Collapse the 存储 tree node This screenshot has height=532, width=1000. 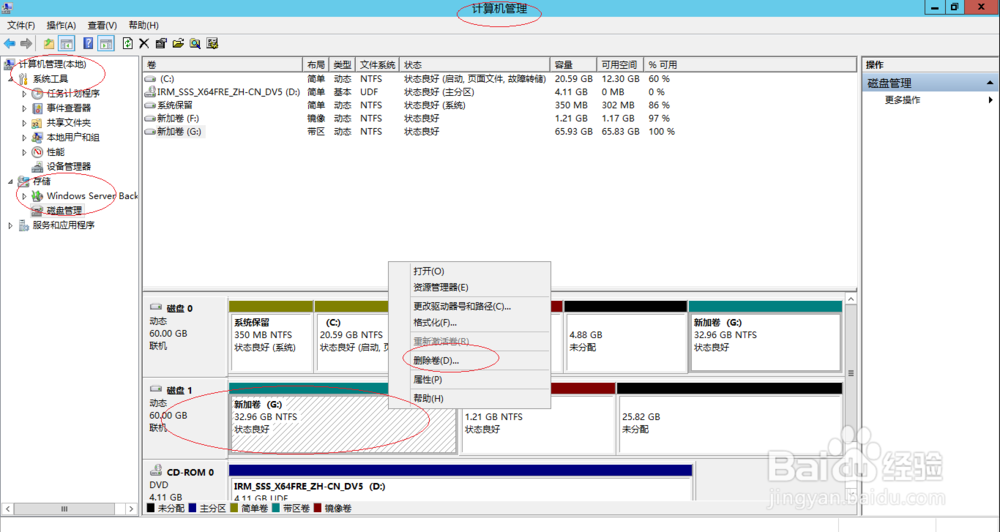10,182
